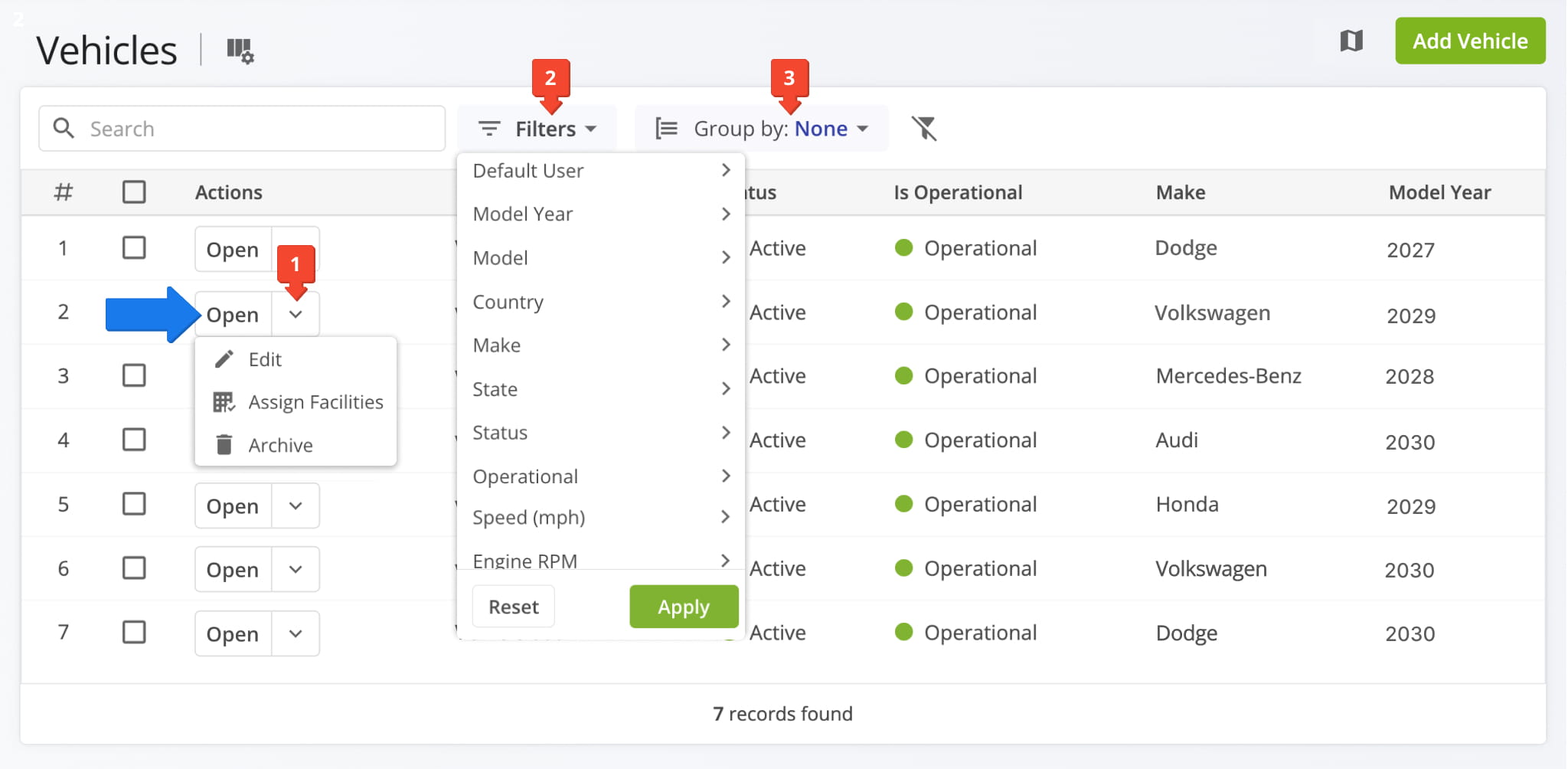The width and height of the screenshot is (1568, 769).
Task: Open the Group by None dropdown
Action: click(x=831, y=128)
